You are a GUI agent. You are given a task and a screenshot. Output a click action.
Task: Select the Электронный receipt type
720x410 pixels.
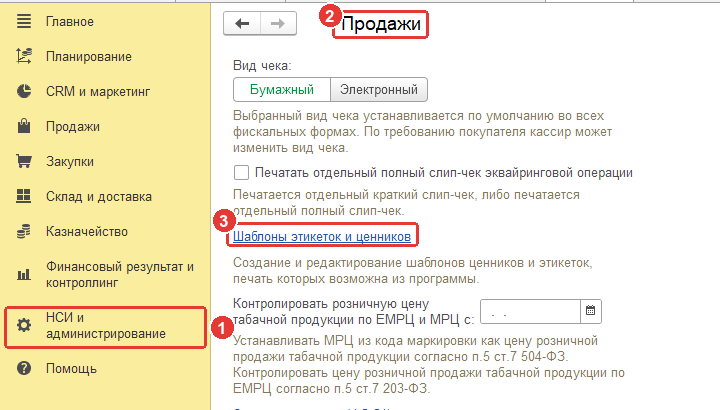(x=379, y=90)
